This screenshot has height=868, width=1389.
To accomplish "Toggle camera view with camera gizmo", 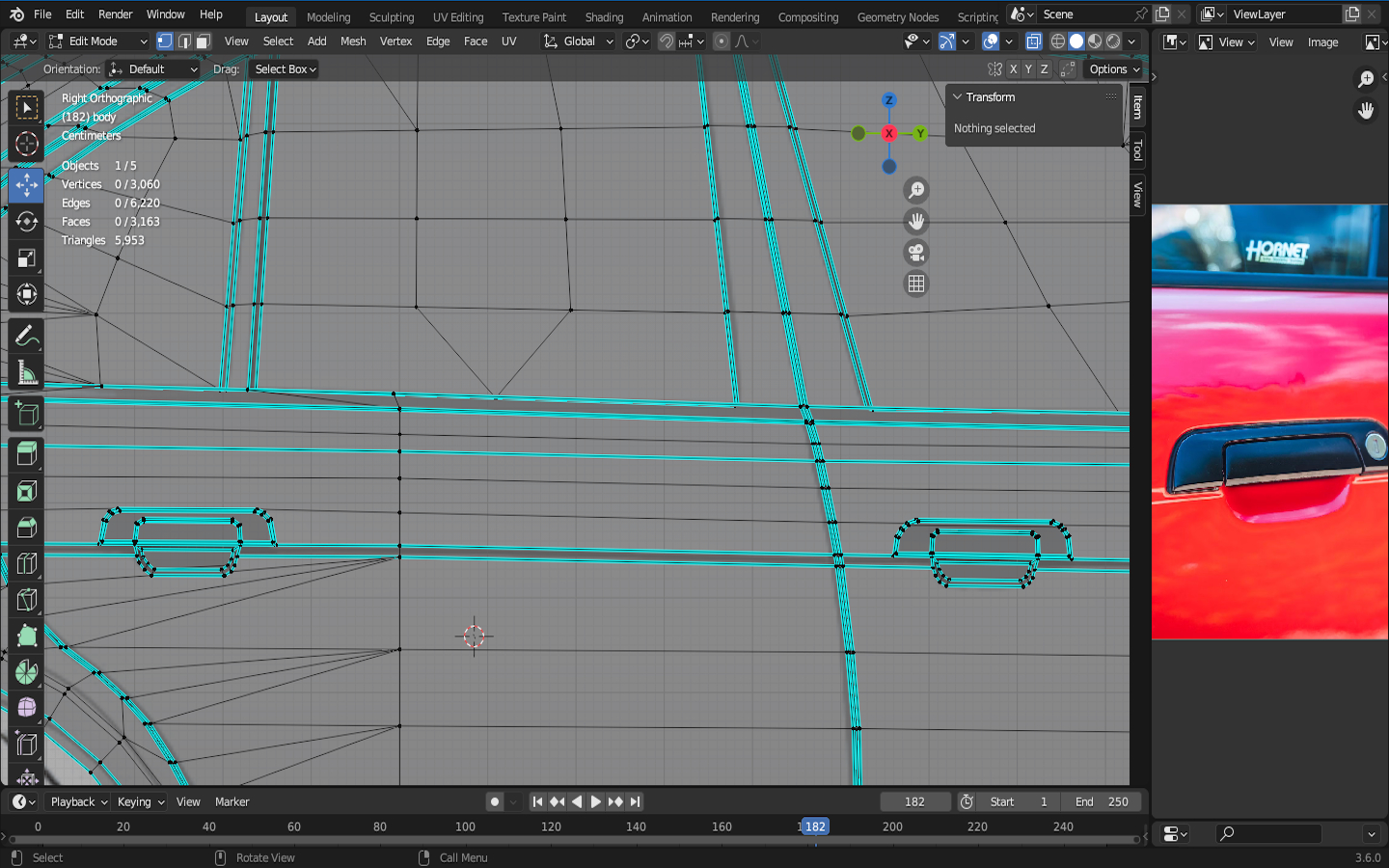I will [x=916, y=253].
